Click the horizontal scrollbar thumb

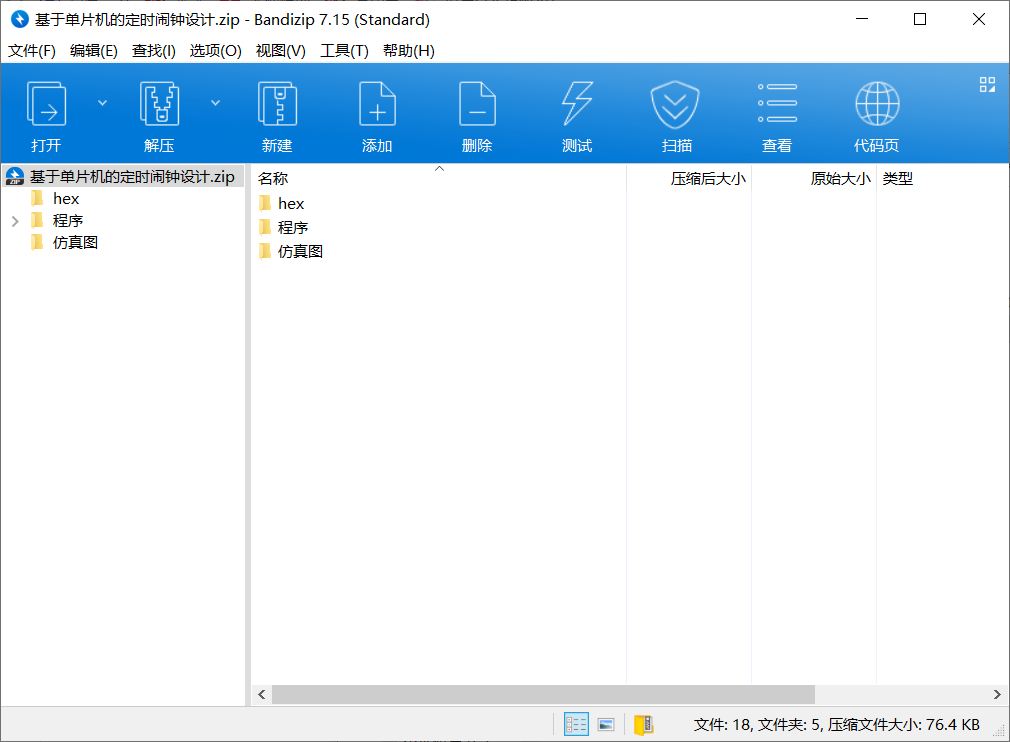[543, 694]
